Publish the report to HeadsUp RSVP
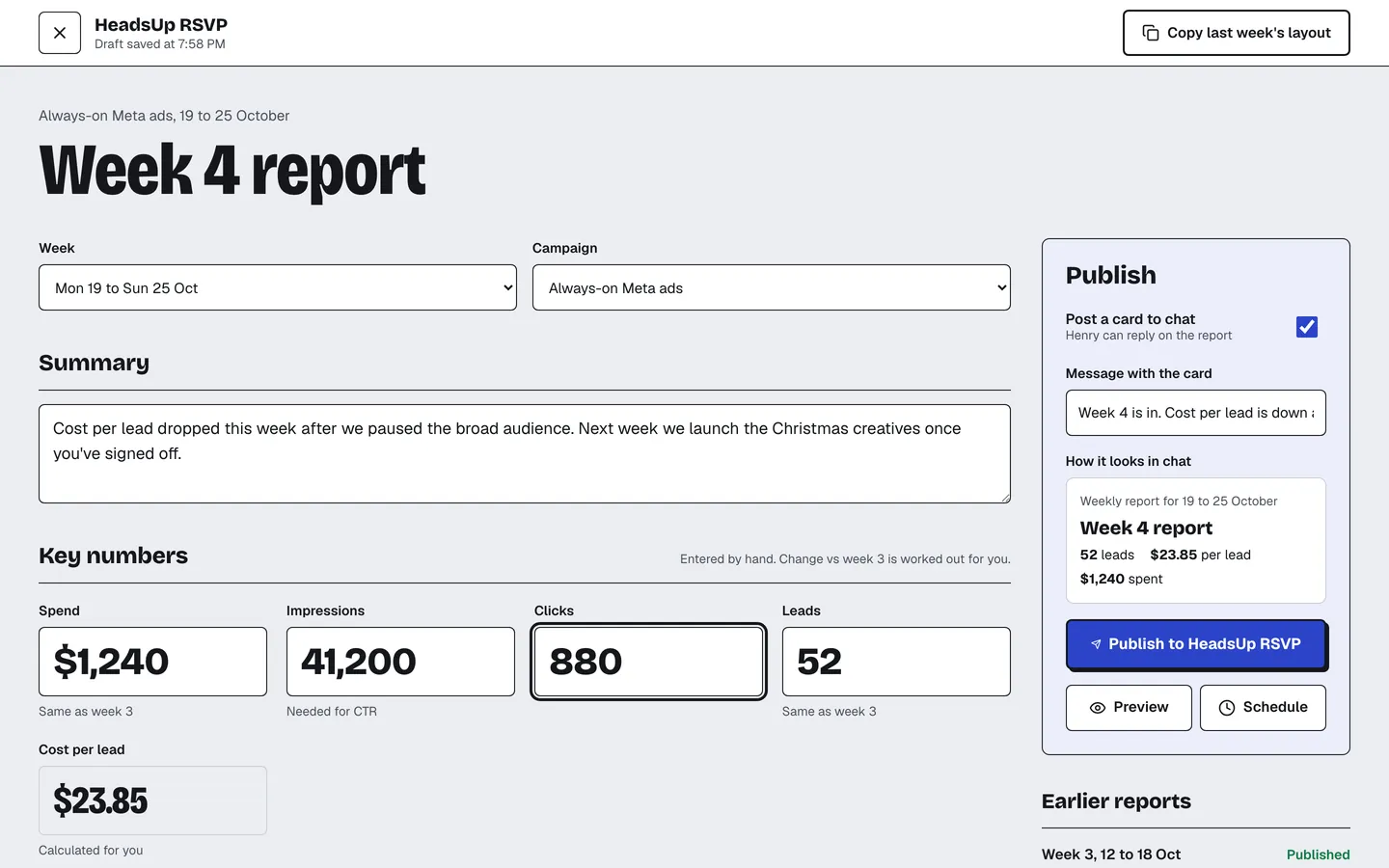Screen dimensions: 1389x868 coord(1196,644)
